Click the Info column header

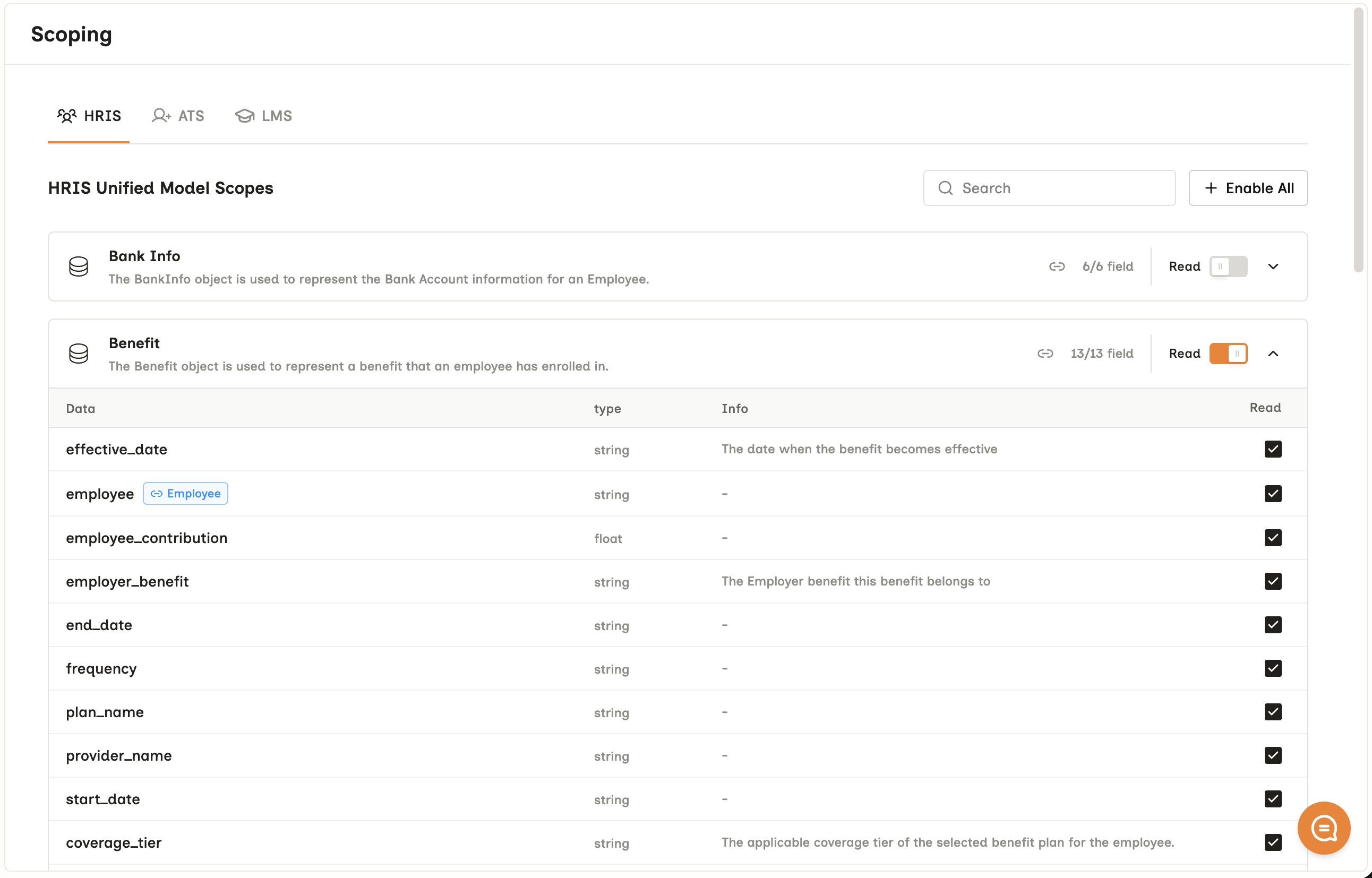734,408
